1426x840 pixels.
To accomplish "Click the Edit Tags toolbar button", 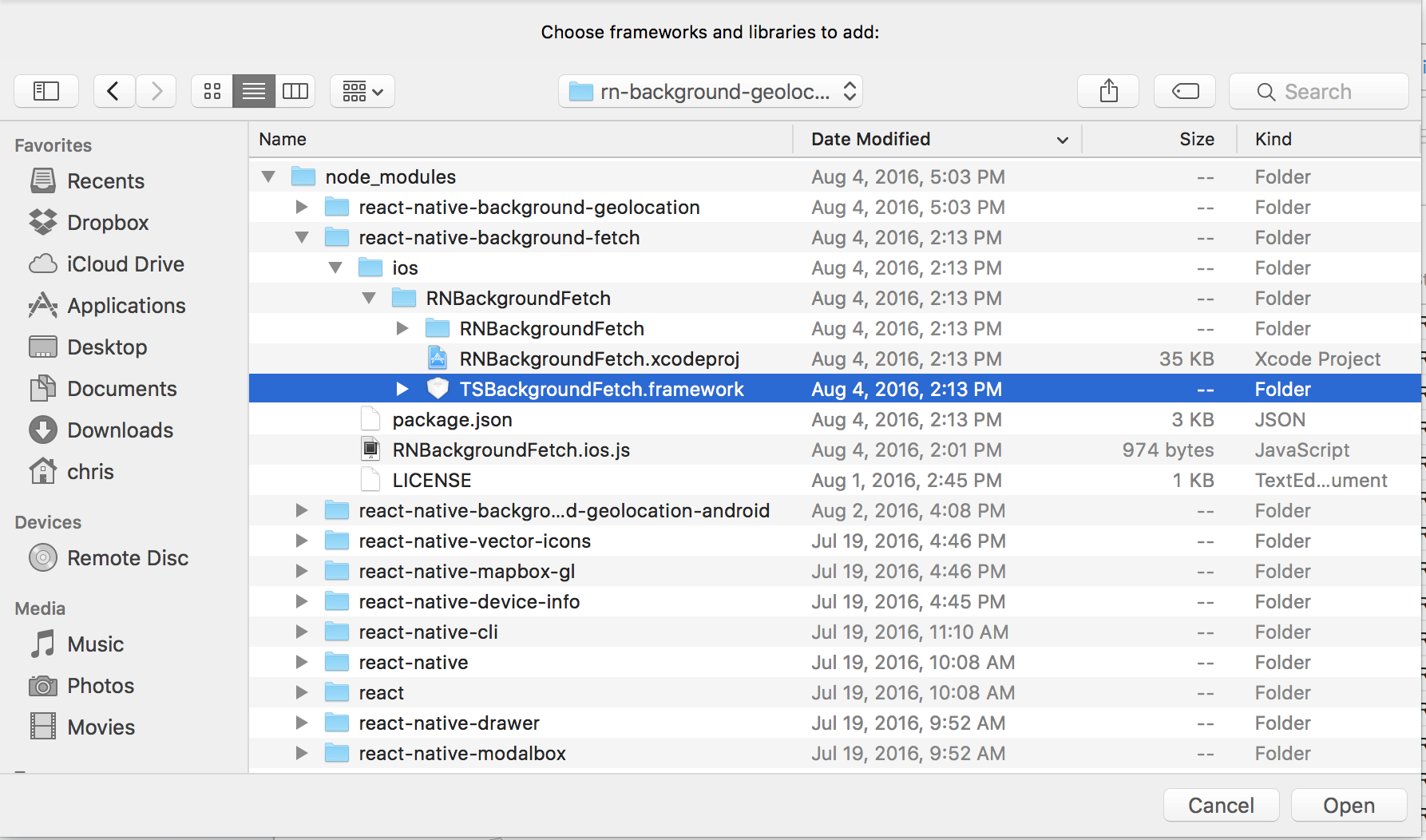I will click(x=1185, y=91).
